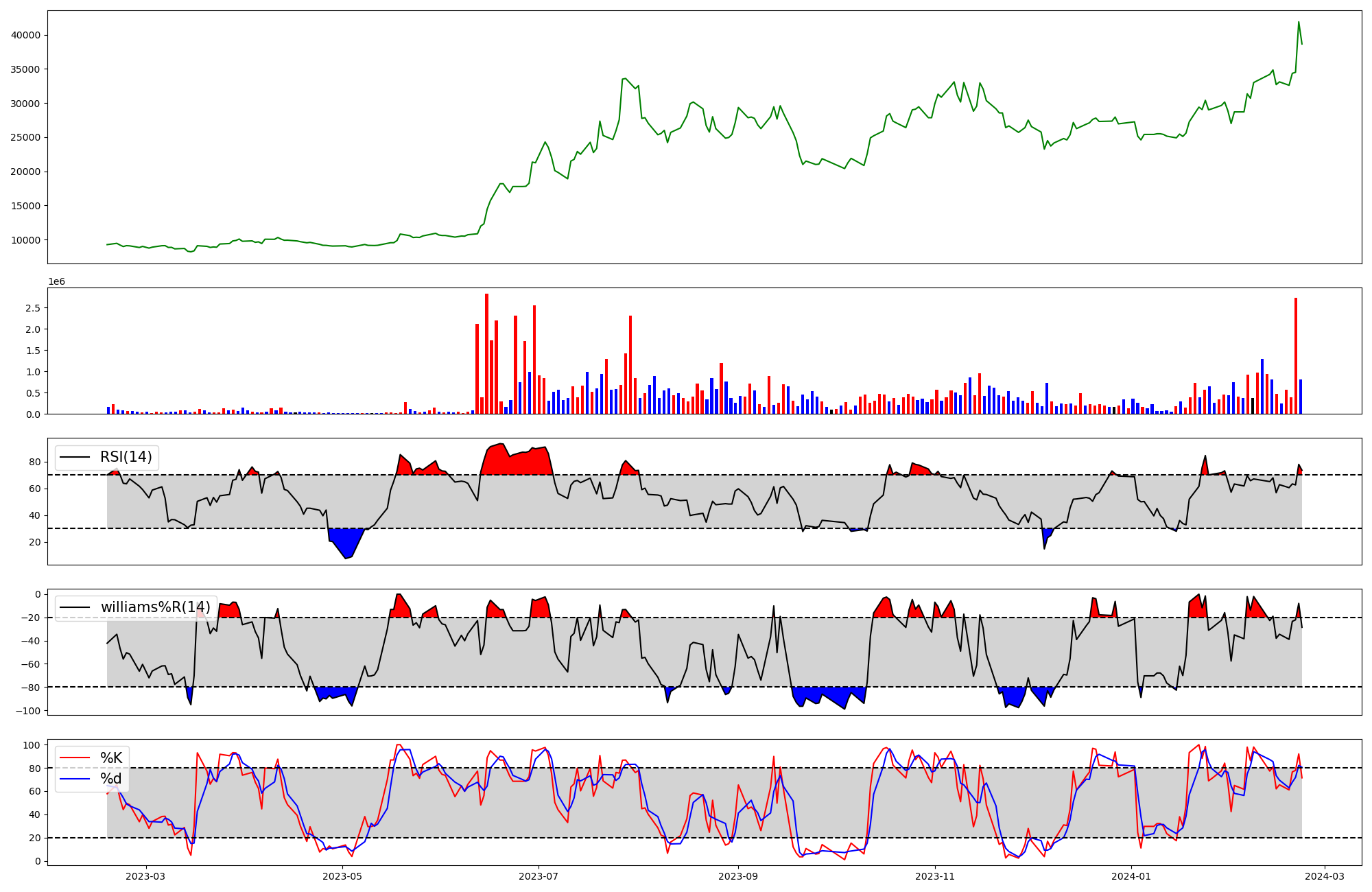Click the williams%R(14) legend entry

point(155,607)
